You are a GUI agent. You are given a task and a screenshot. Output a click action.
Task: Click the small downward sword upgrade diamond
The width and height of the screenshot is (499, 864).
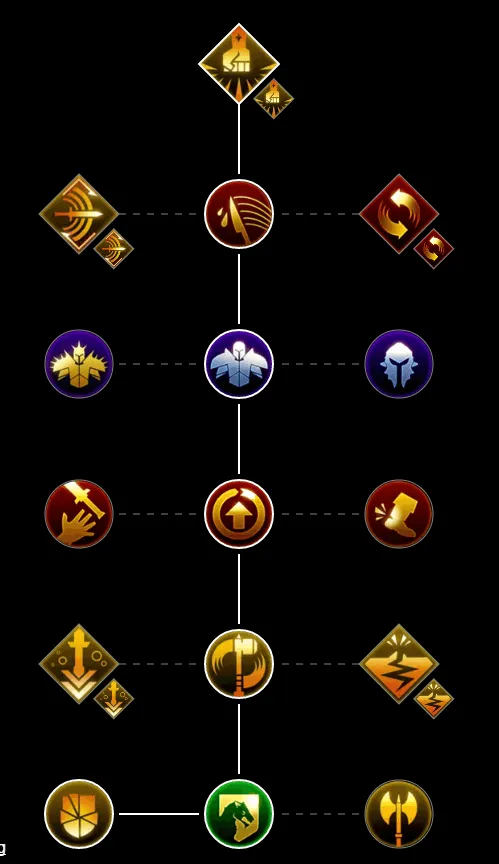(113, 699)
